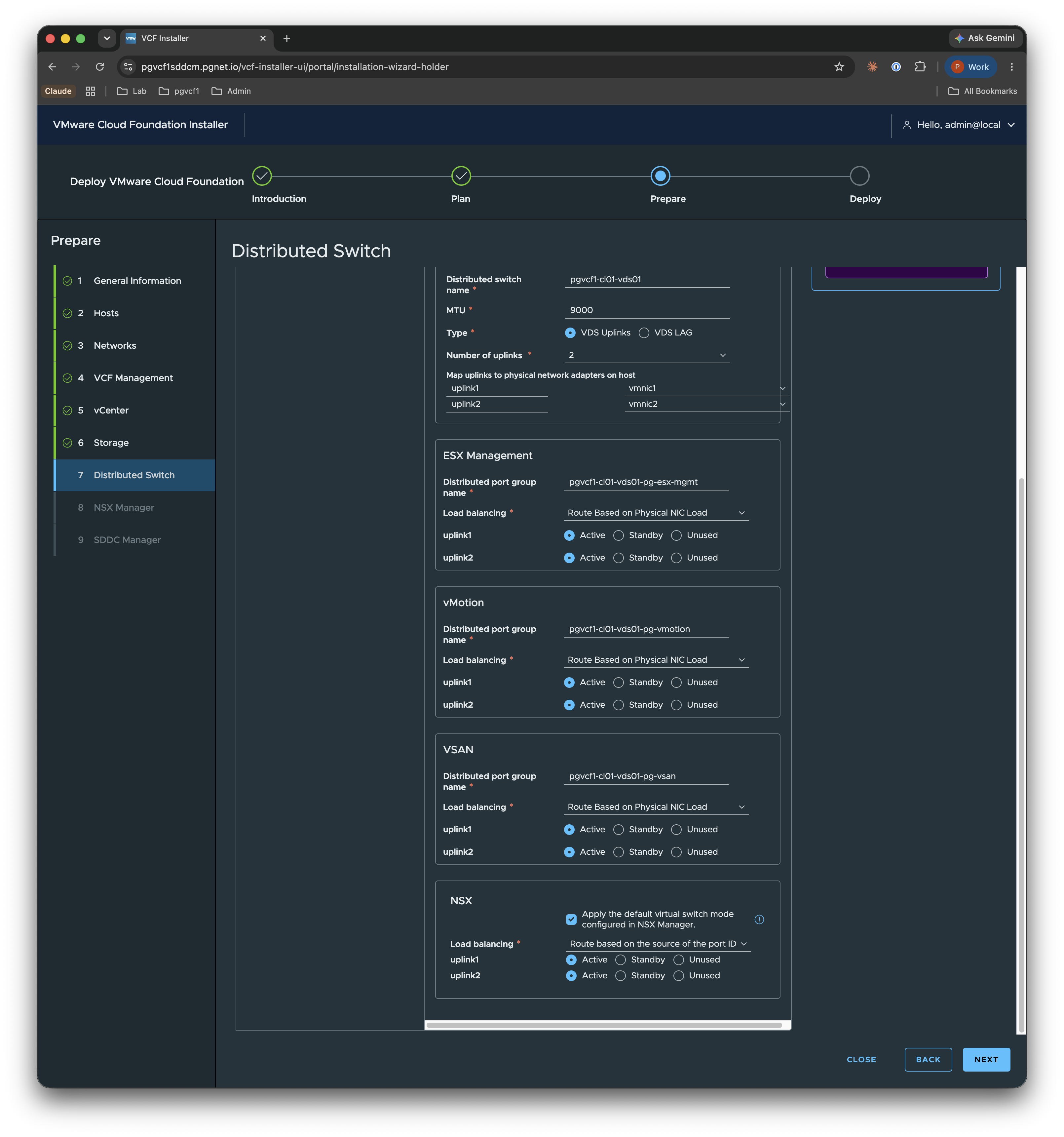Bookmark this page with star icon
1064x1137 pixels.
click(x=839, y=67)
